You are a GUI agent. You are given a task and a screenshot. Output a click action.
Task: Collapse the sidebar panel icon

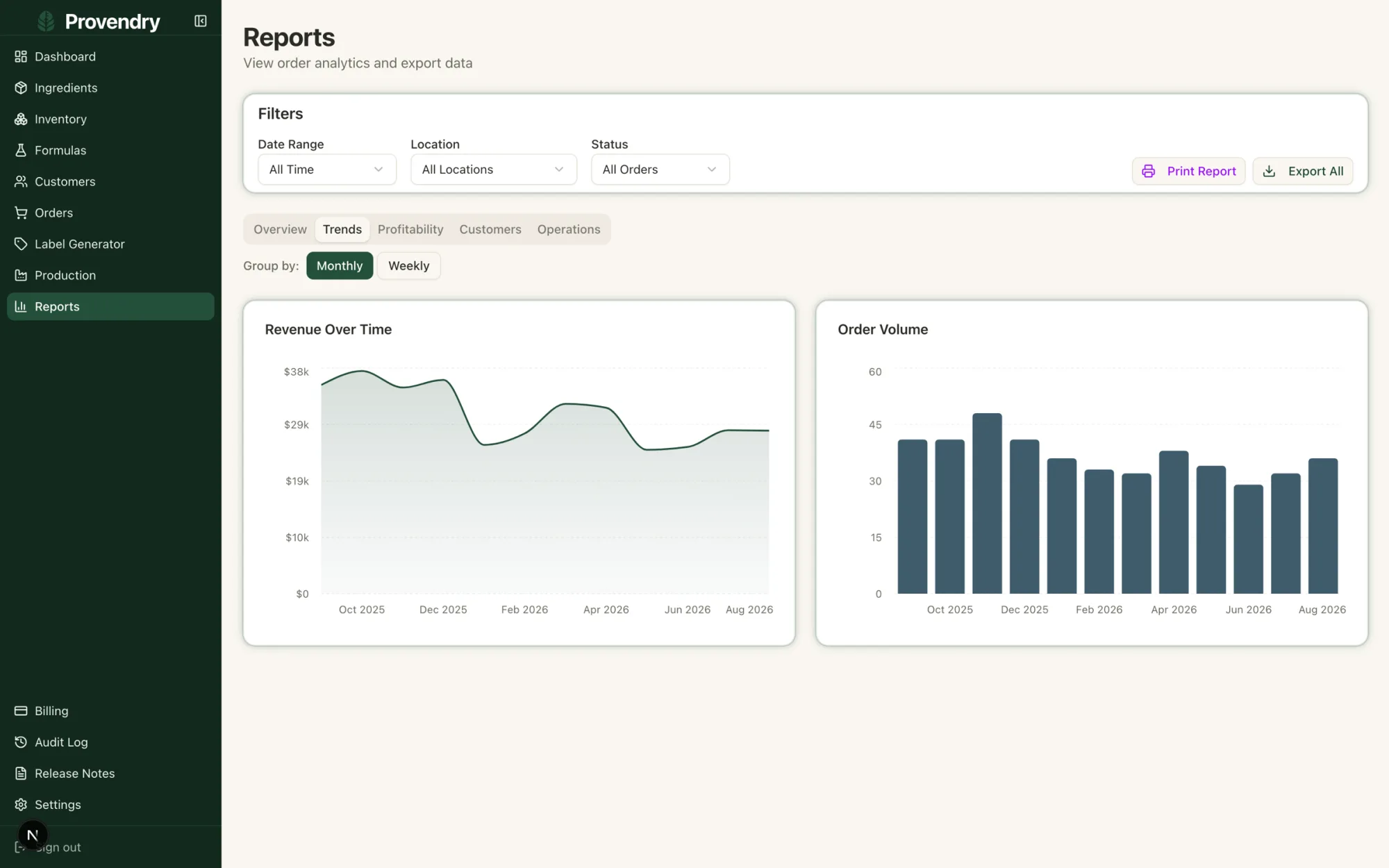point(201,22)
